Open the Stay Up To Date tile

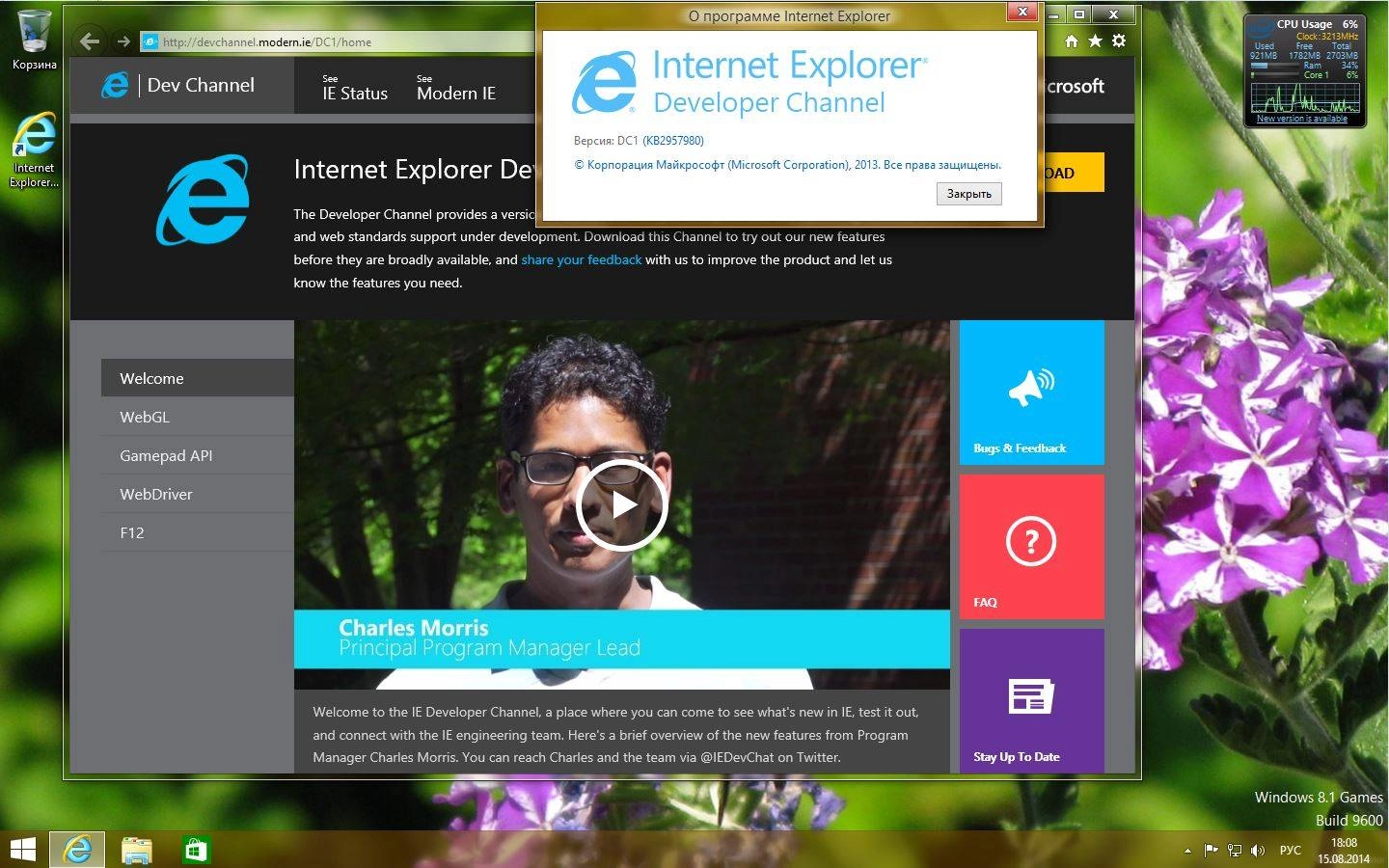(1031, 701)
